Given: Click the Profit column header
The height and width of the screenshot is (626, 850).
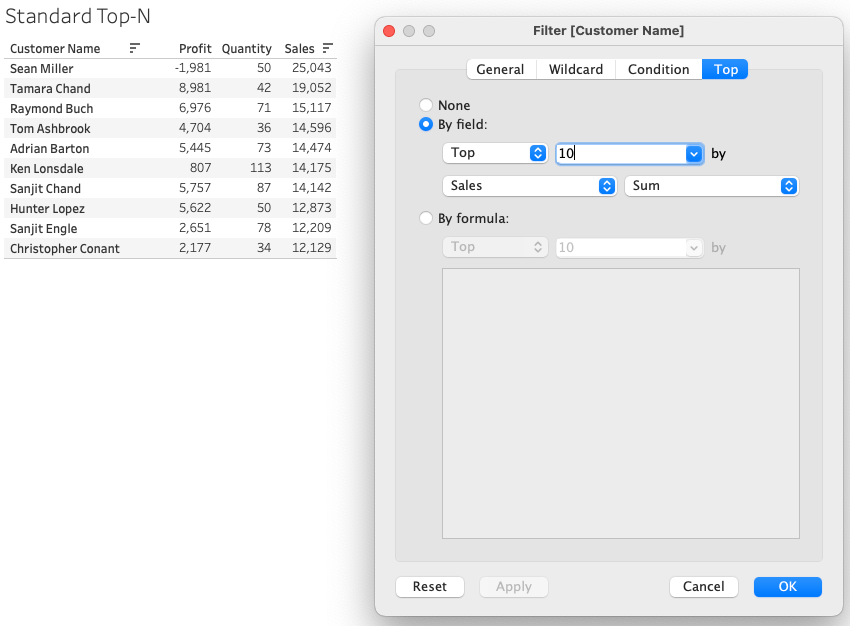Looking at the screenshot, I should click(x=195, y=48).
